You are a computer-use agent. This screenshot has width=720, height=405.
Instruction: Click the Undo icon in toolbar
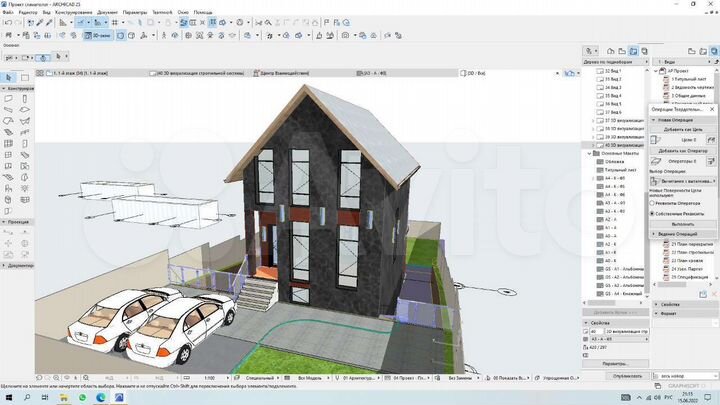coord(9,22)
